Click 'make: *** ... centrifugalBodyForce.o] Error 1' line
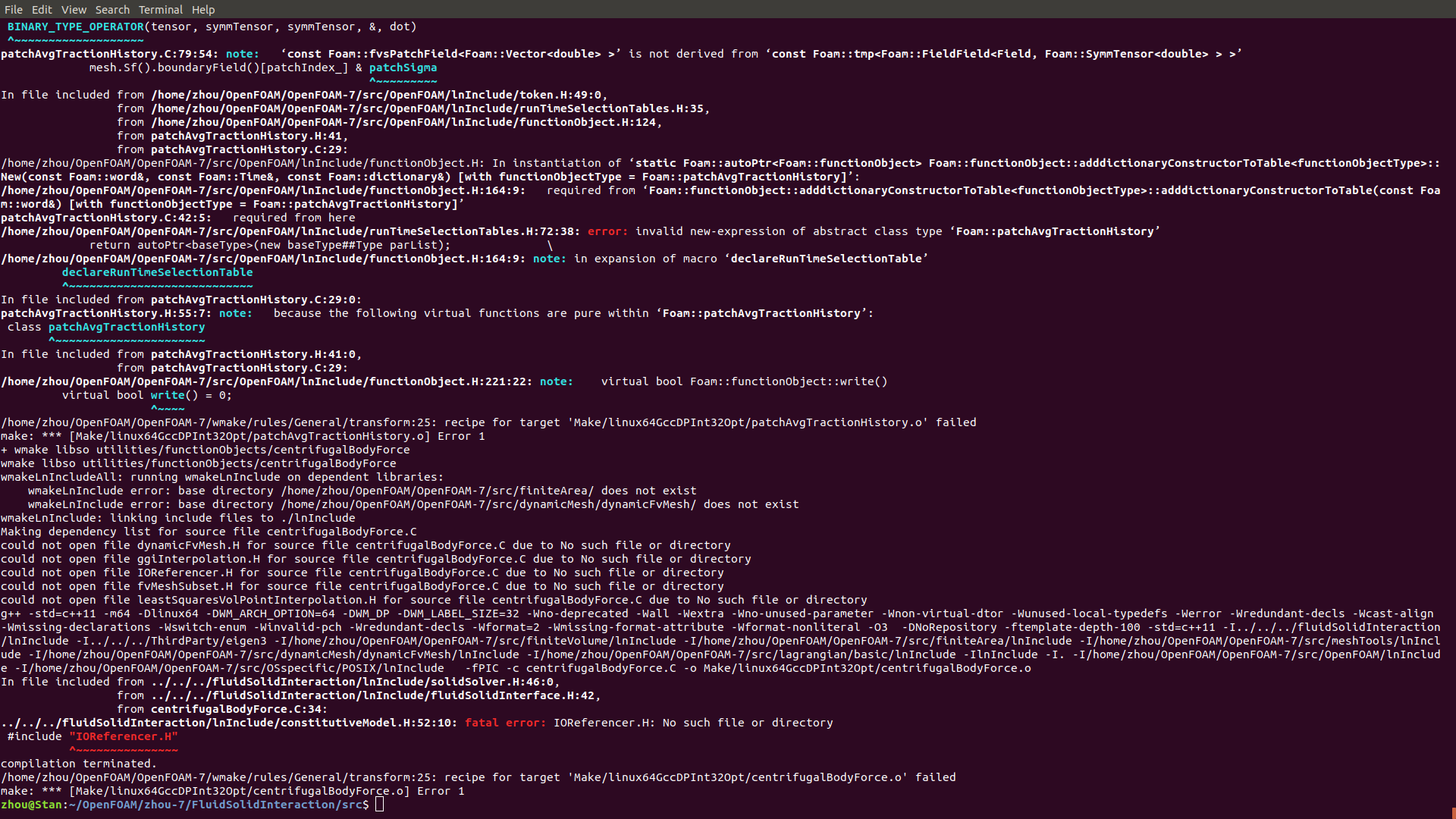The height and width of the screenshot is (819, 1456). pos(233,791)
